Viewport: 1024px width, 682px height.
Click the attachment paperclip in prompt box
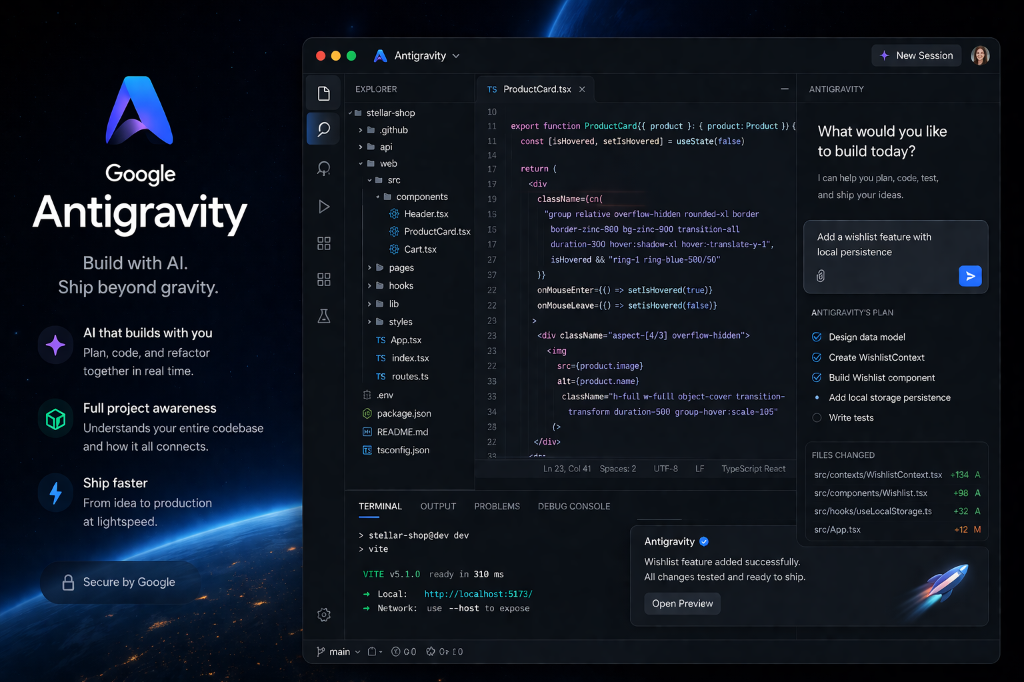pos(820,276)
